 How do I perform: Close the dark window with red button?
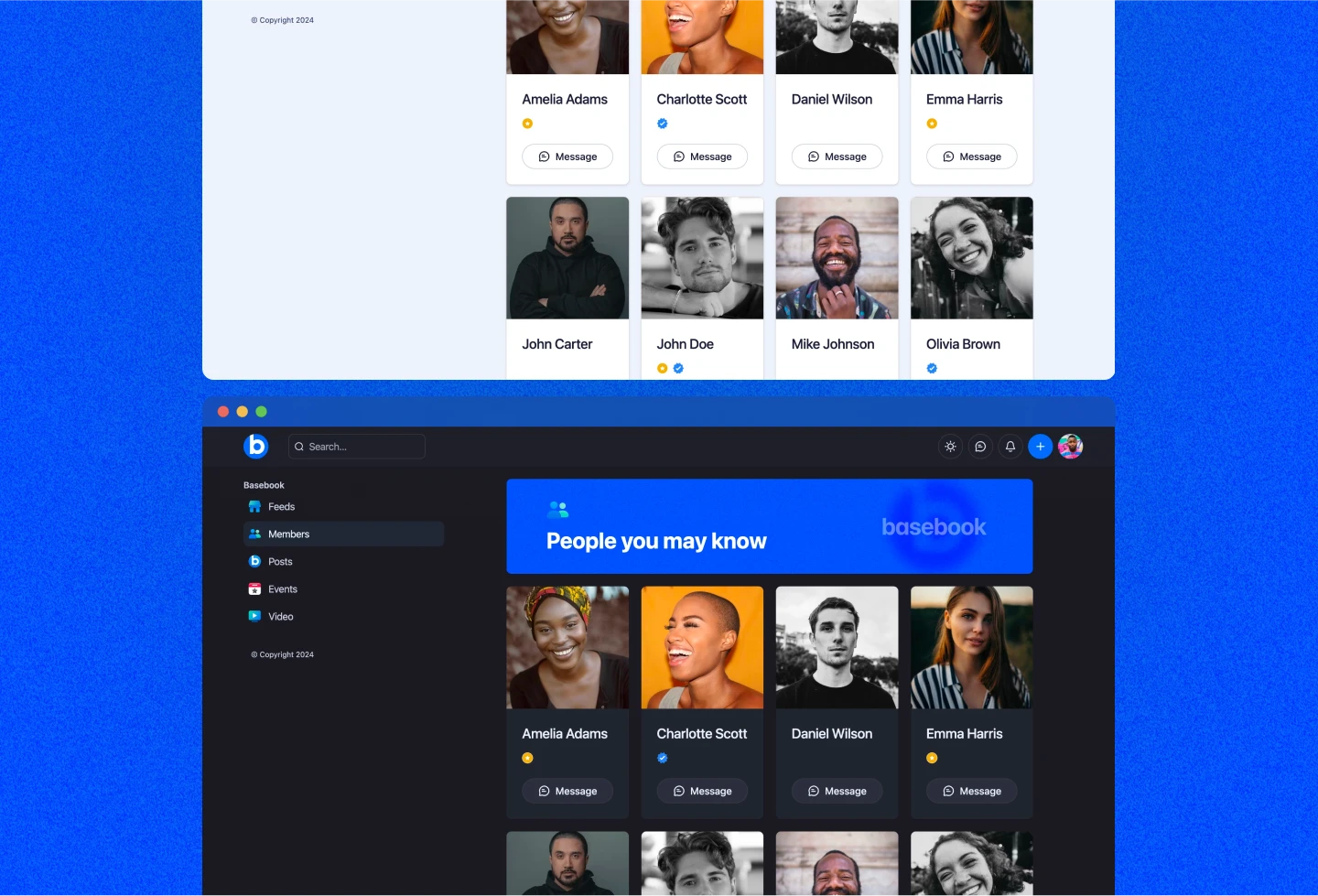(223, 412)
